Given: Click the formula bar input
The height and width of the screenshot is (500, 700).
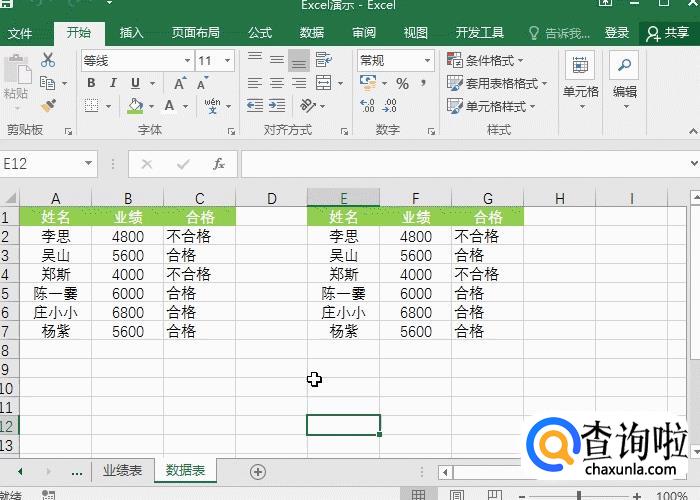Looking at the screenshot, I should pyautogui.click(x=464, y=164).
